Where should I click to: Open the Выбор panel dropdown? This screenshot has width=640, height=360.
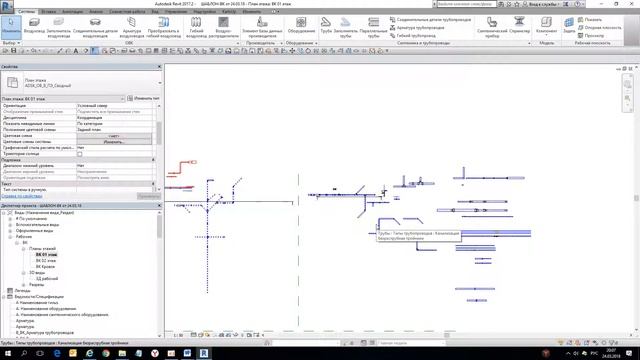tap(11, 43)
